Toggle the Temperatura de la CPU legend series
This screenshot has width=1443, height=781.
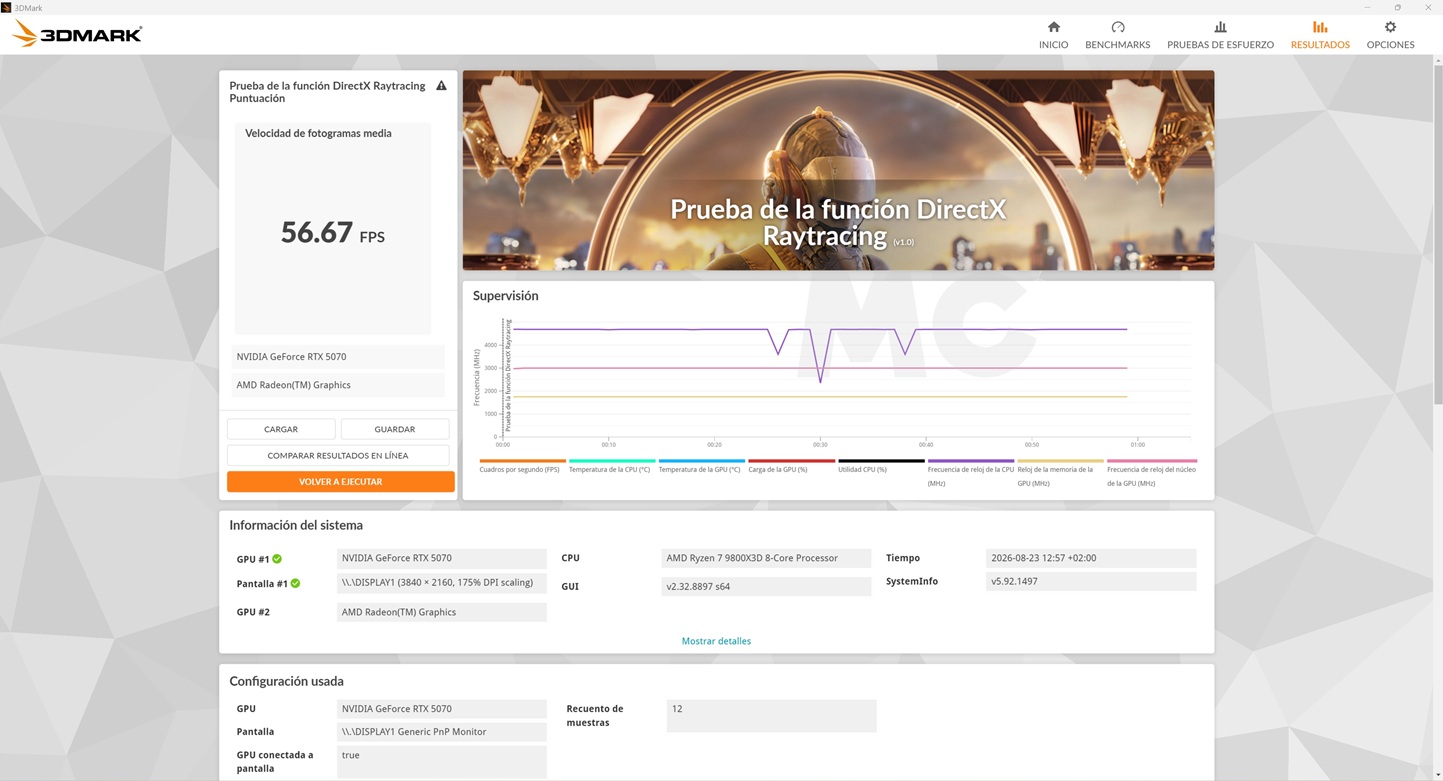[610, 468]
